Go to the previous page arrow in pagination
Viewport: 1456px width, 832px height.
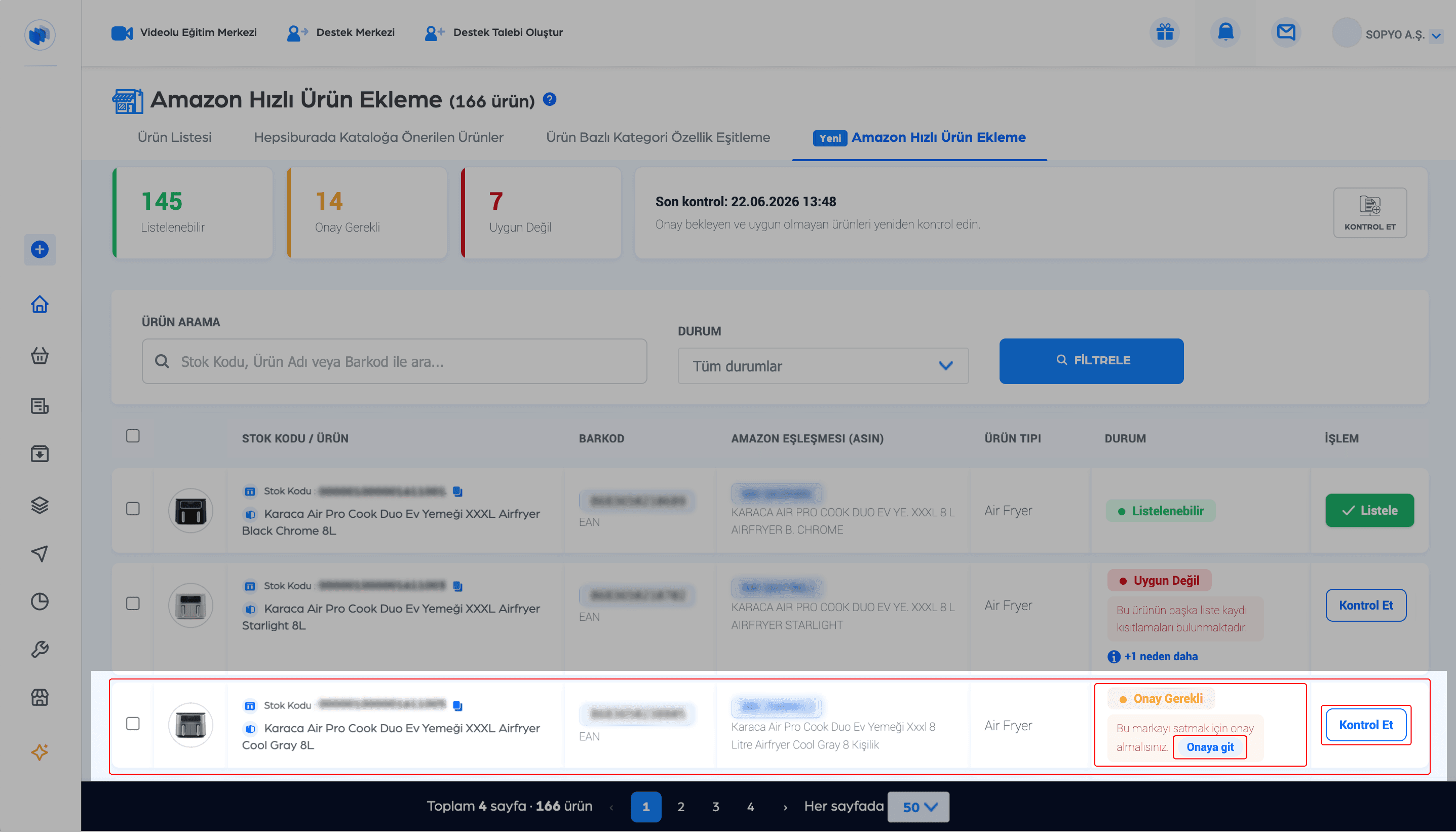tap(612, 808)
